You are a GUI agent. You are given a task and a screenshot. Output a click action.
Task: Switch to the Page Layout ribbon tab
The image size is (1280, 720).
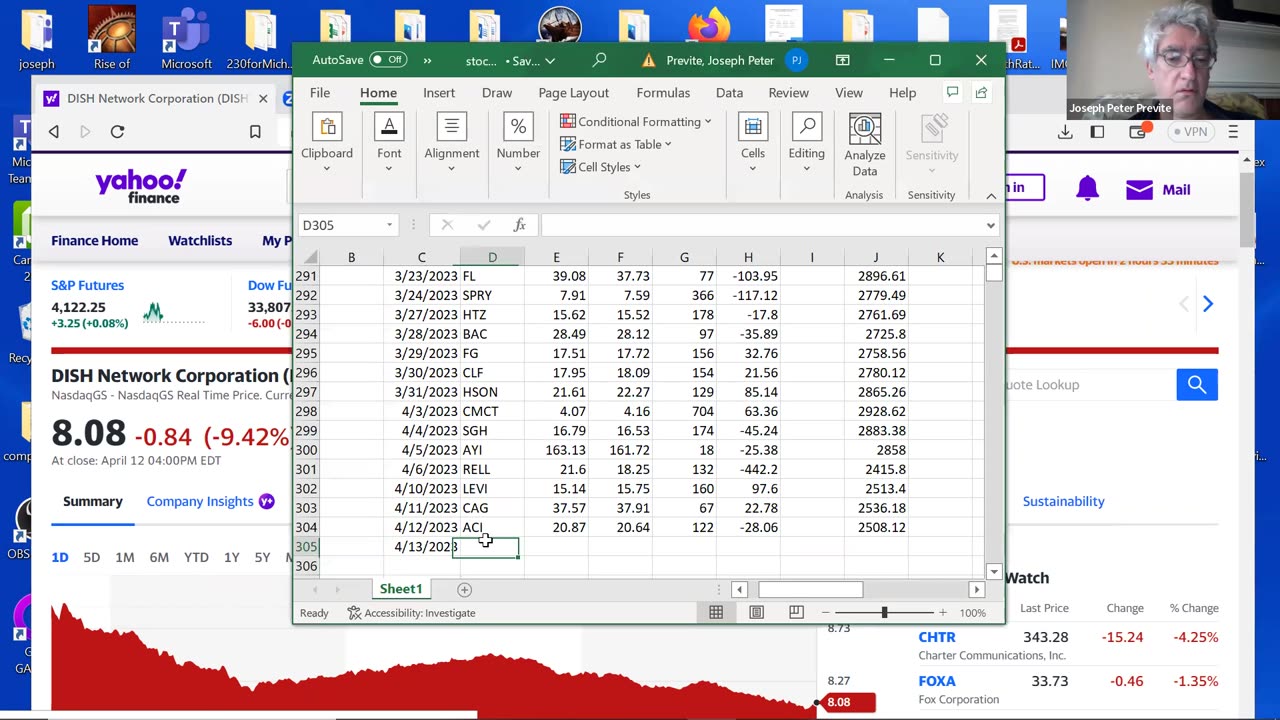click(x=574, y=92)
